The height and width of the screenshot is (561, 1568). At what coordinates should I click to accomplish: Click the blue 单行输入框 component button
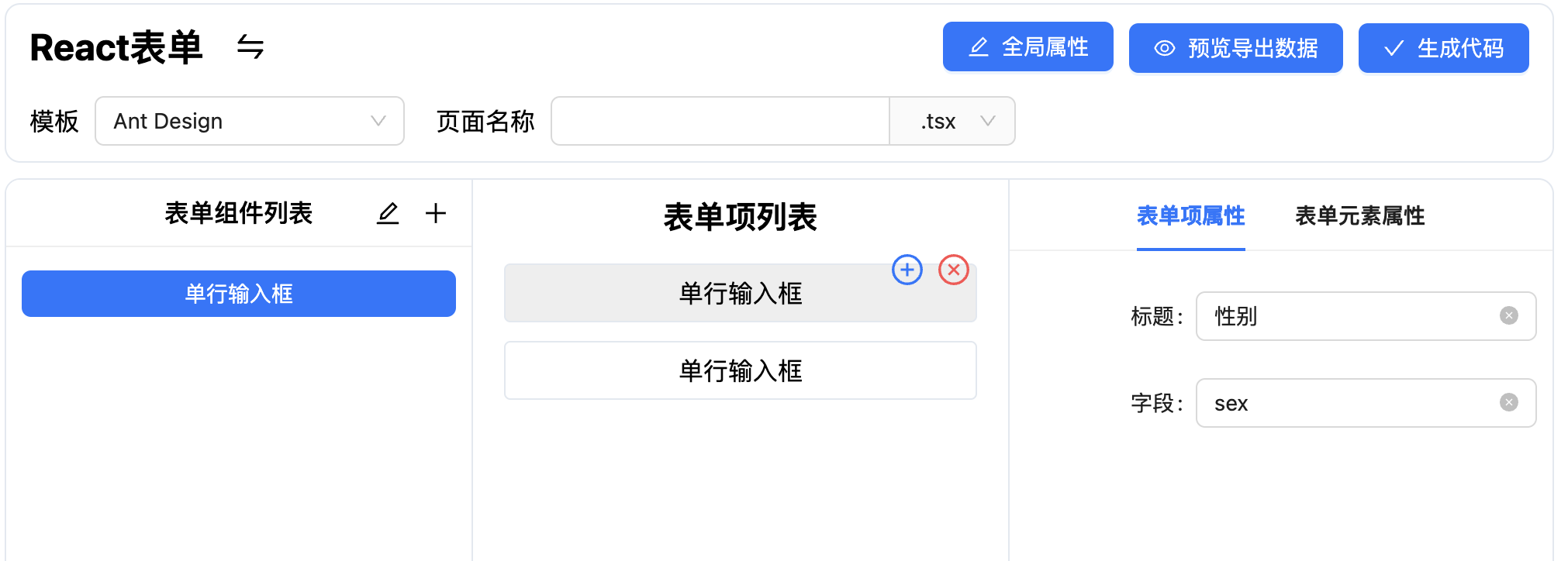[238, 294]
